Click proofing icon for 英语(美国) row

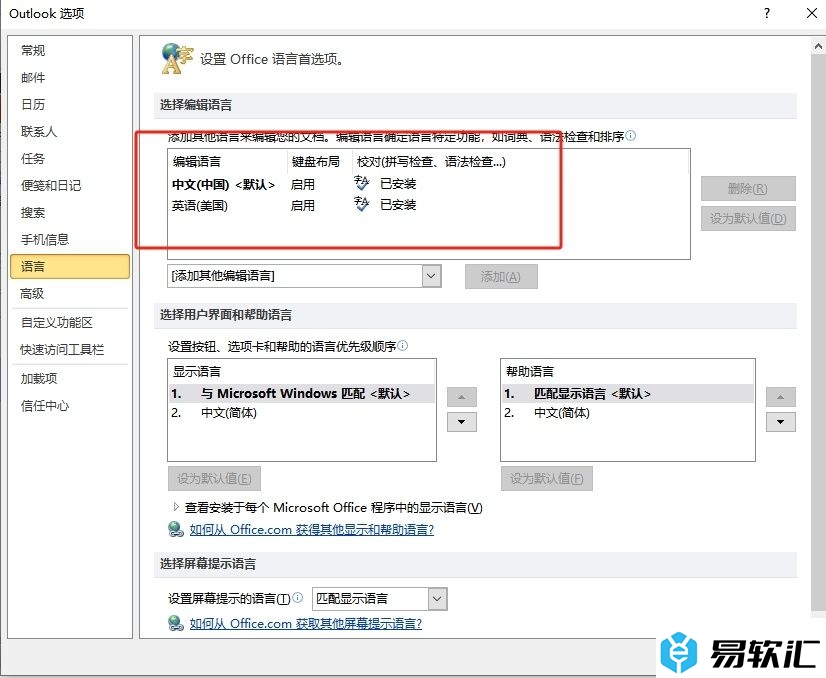point(361,203)
